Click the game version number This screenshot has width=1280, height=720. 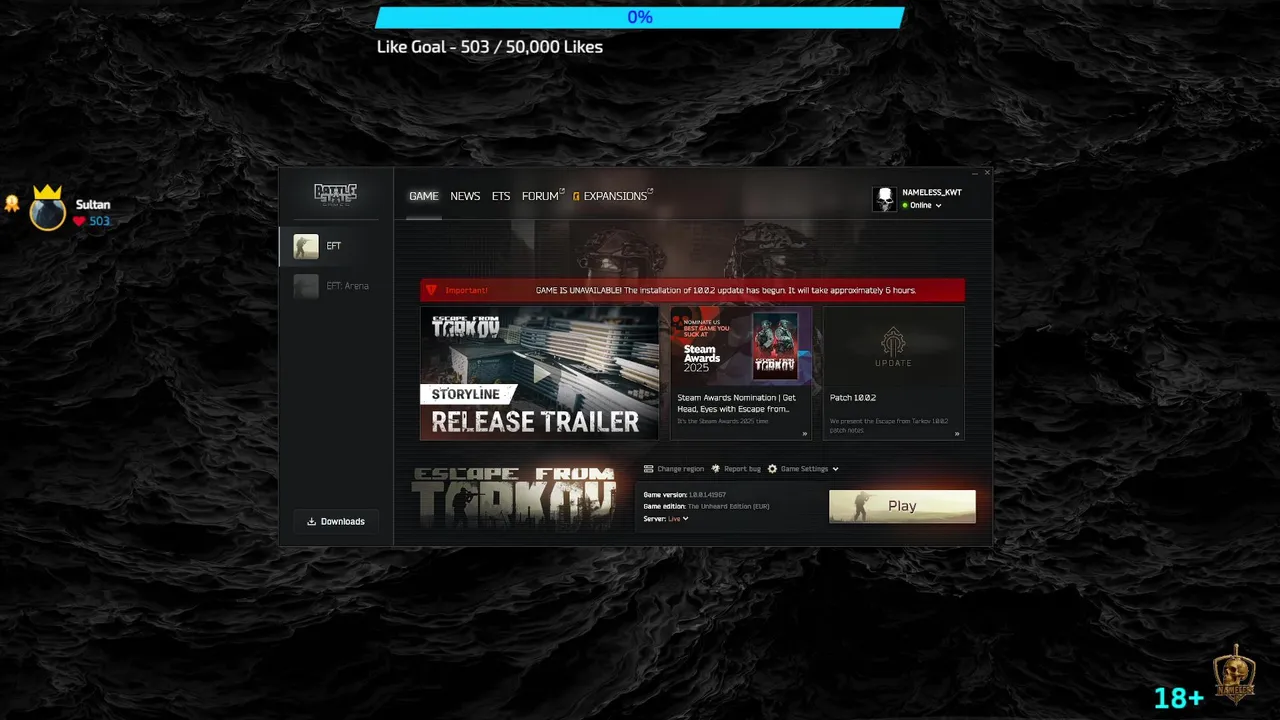[707, 495]
